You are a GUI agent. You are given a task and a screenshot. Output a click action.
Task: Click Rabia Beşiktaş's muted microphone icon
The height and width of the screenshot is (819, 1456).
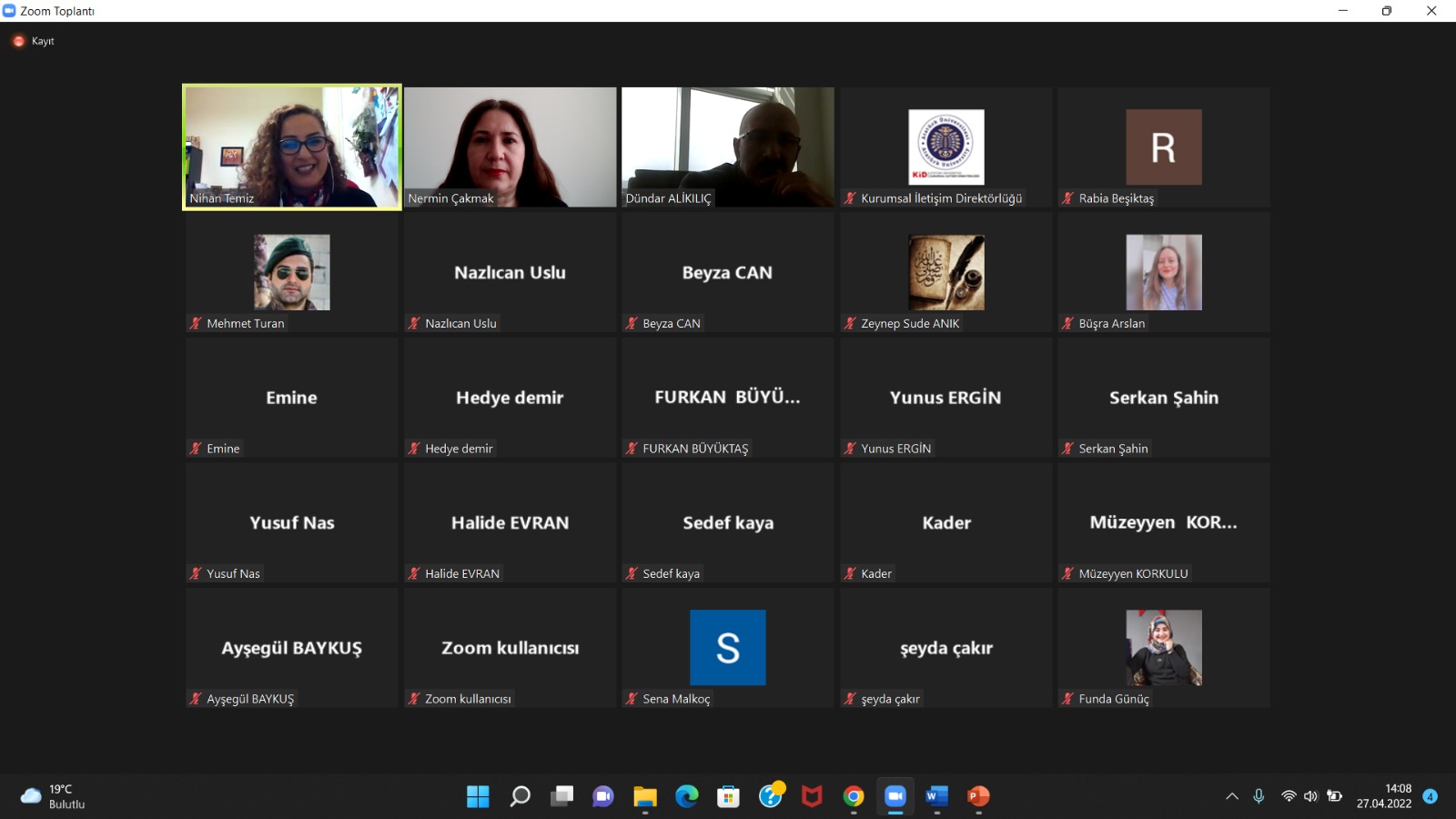[1067, 198]
